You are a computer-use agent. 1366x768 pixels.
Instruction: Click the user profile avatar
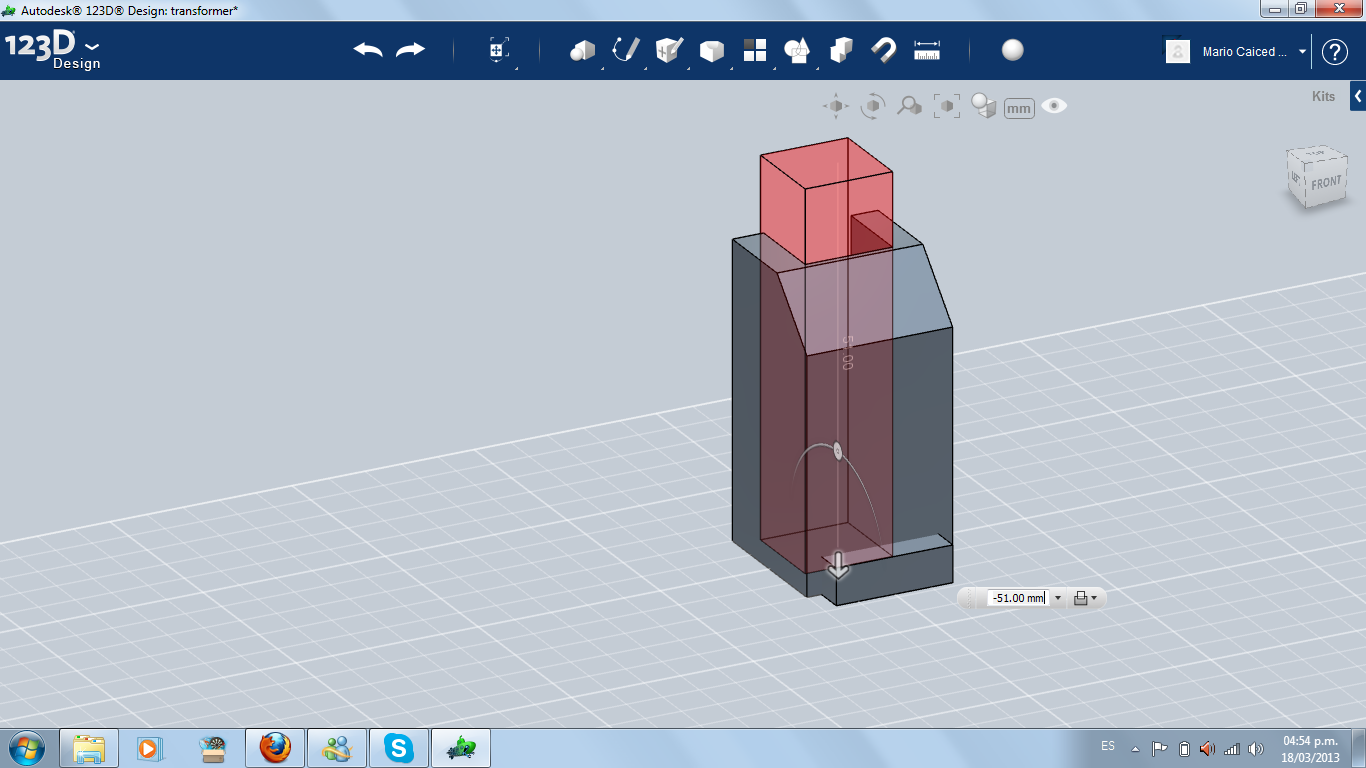[1178, 52]
